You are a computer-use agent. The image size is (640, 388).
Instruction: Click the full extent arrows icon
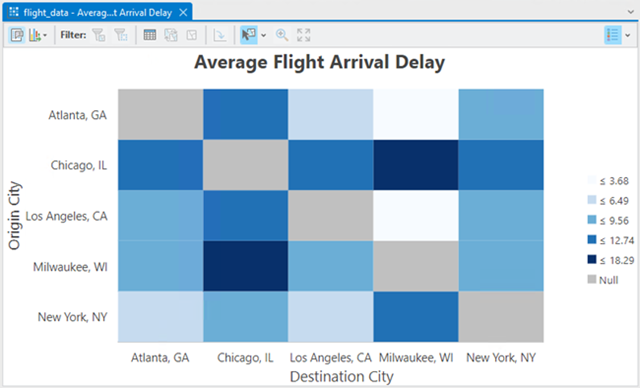pos(303,35)
